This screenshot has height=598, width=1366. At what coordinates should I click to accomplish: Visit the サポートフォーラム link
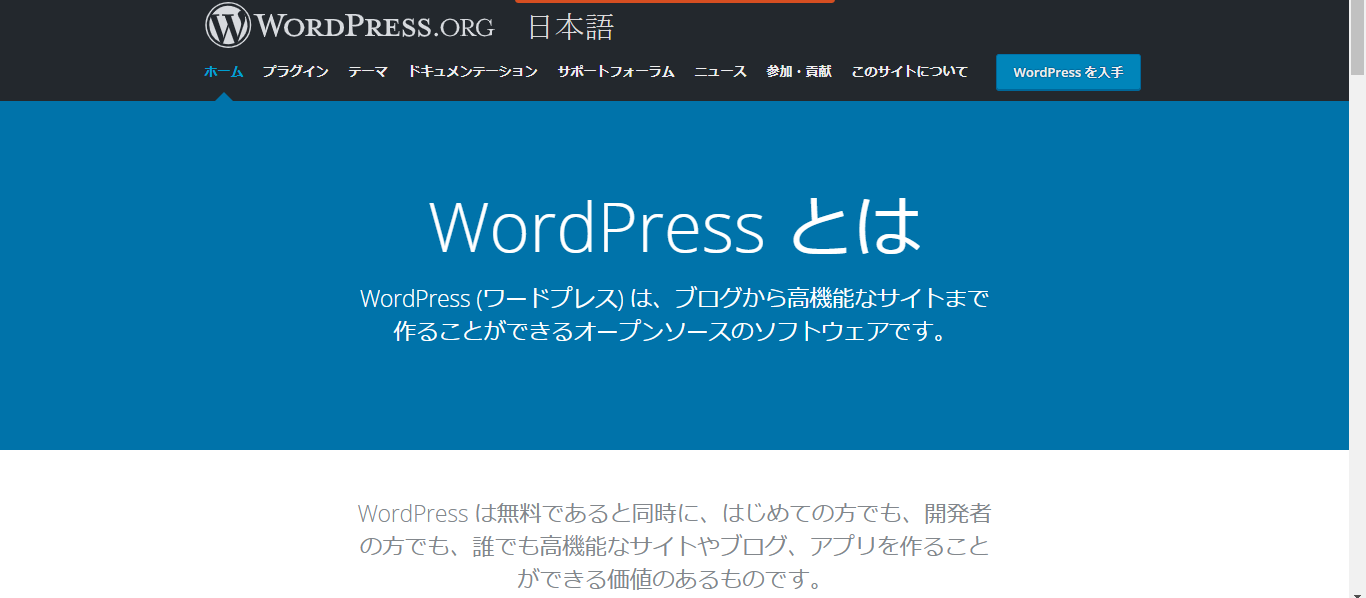[616, 72]
